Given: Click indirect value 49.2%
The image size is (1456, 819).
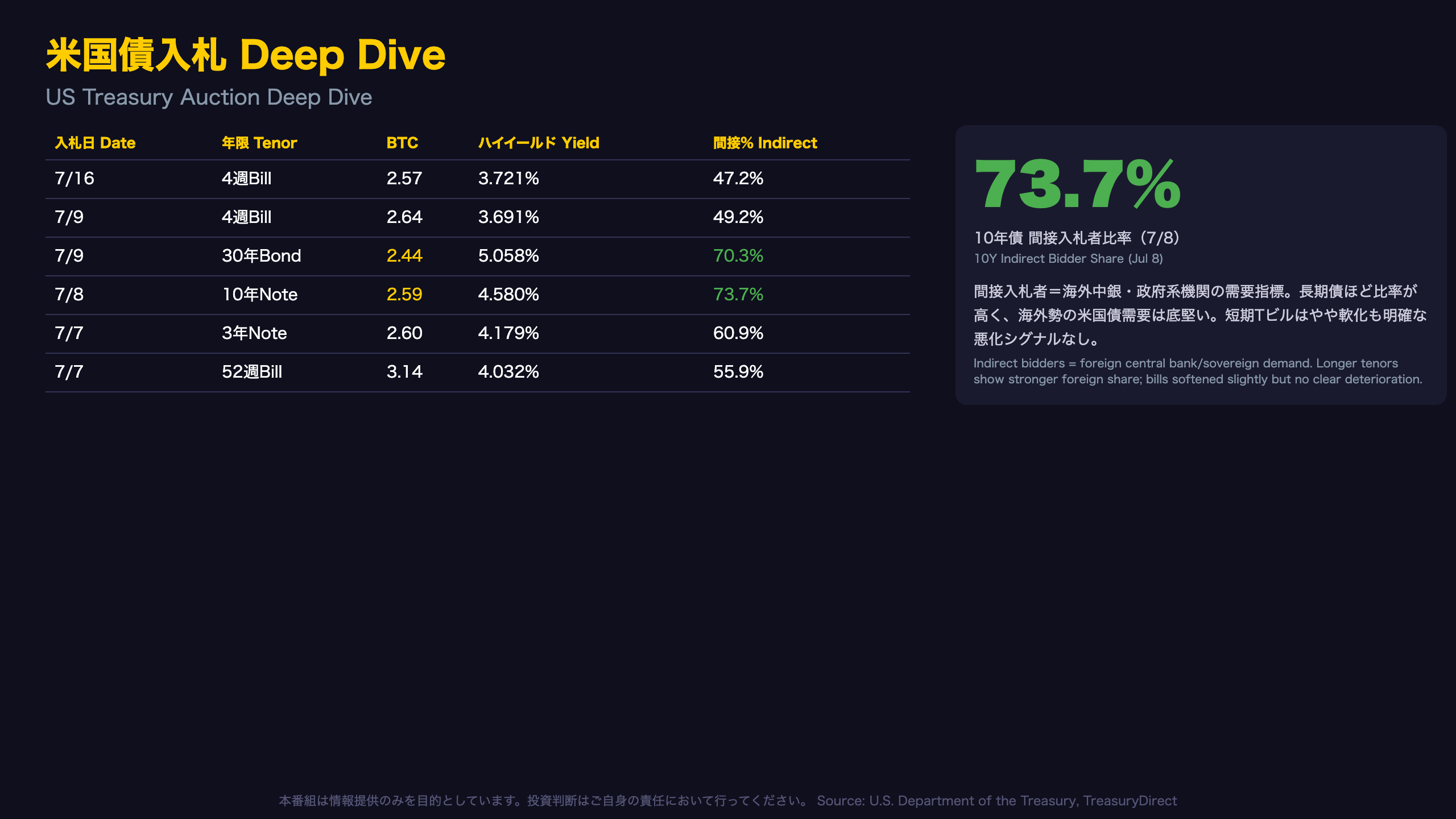Looking at the screenshot, I should (738, 217).
